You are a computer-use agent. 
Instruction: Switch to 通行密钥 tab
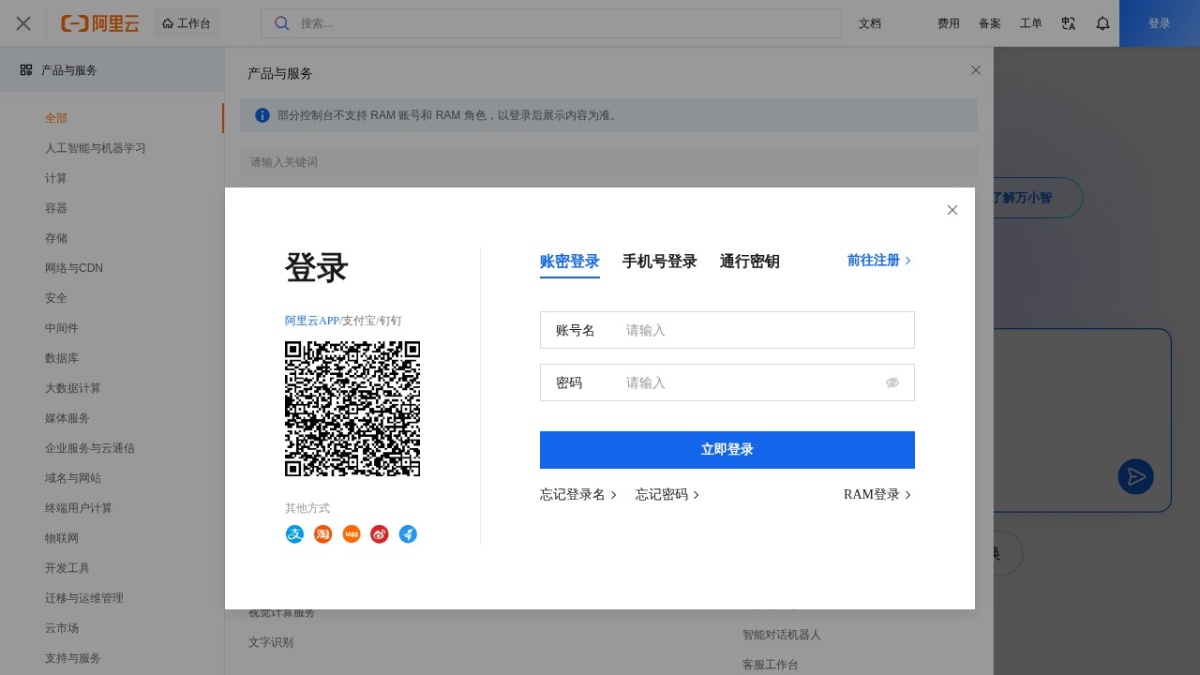749,261
